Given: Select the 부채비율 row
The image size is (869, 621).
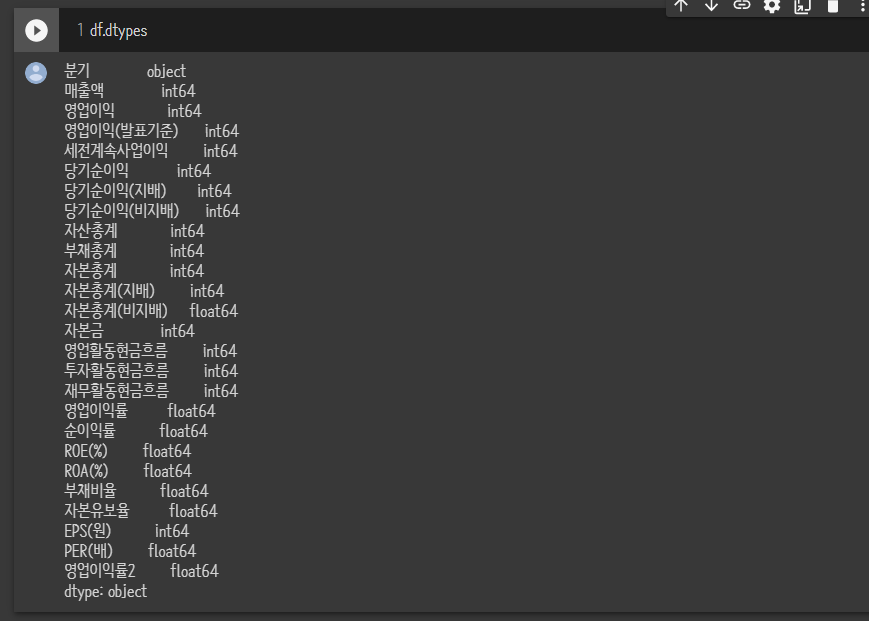Looking at the screenshot, I should click(136, 491).
